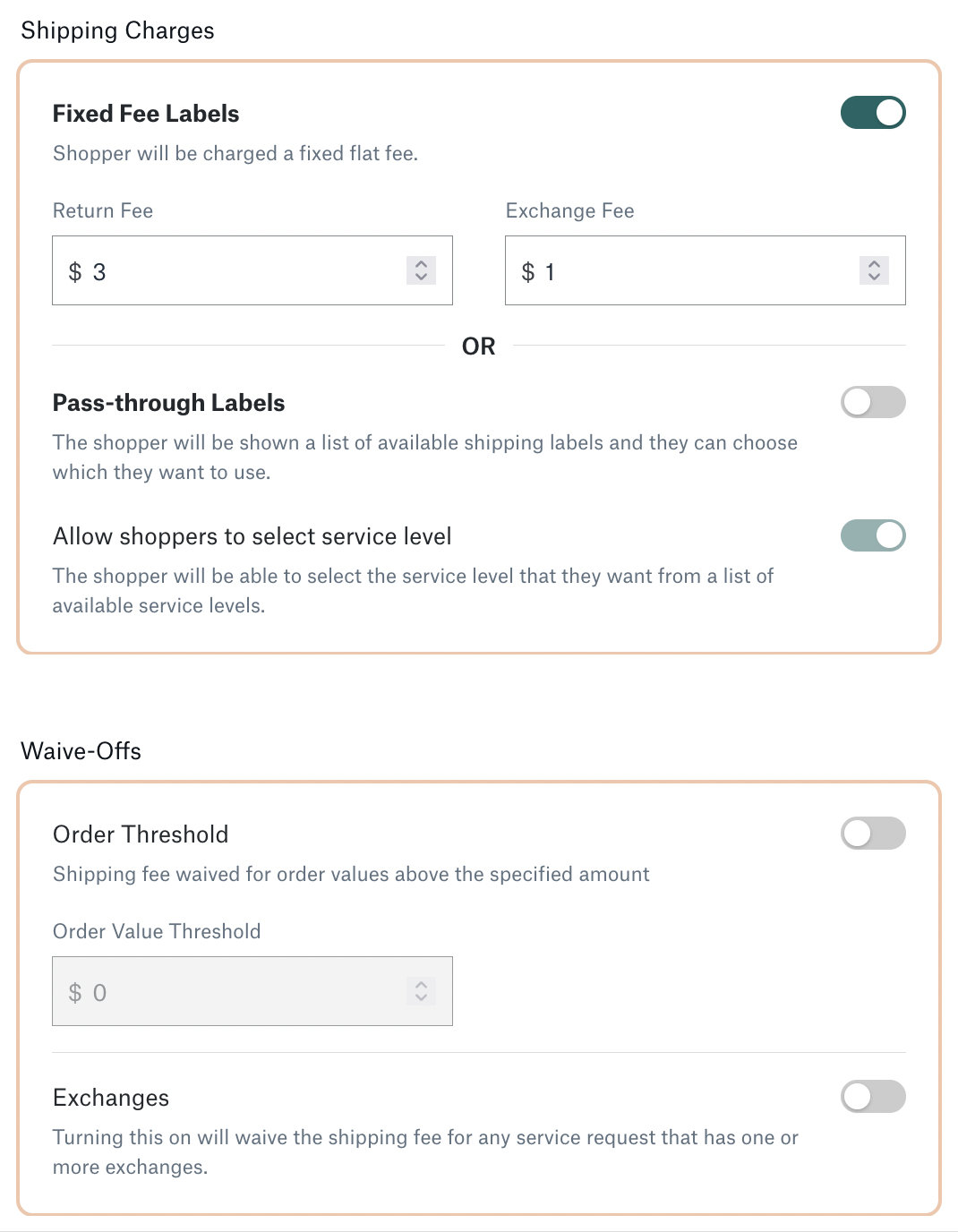Toggle Allow shoppers to select service level
The height and width of the screenshot is (1232, 958).
(873, 535)
